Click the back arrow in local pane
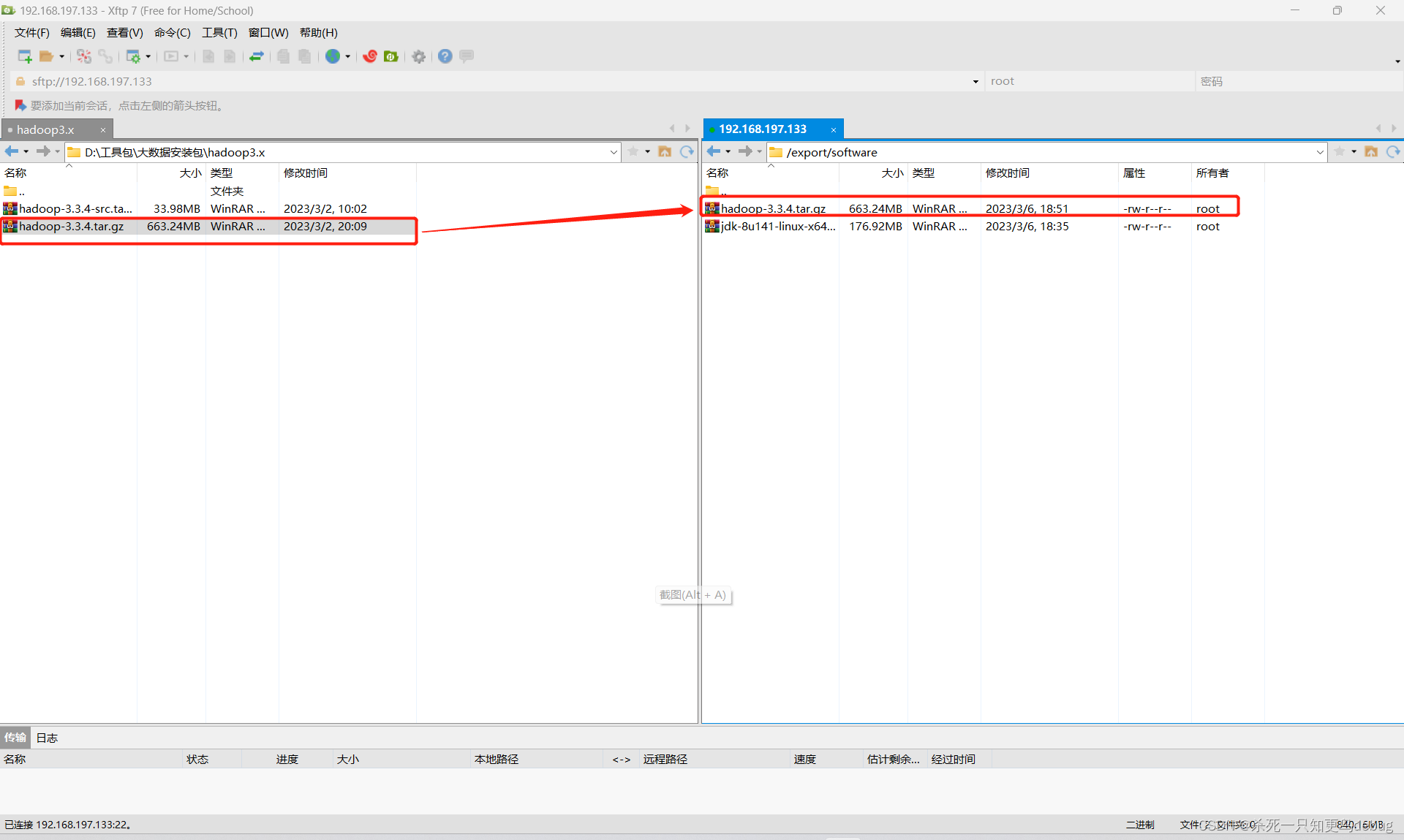 pos(12,151)
